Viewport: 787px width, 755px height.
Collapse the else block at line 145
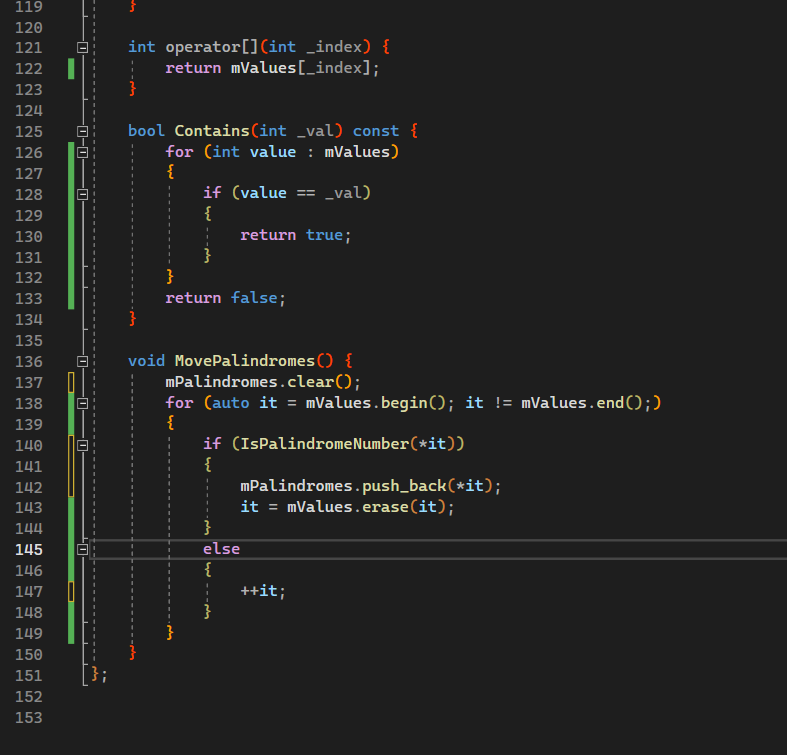(83, 550)
